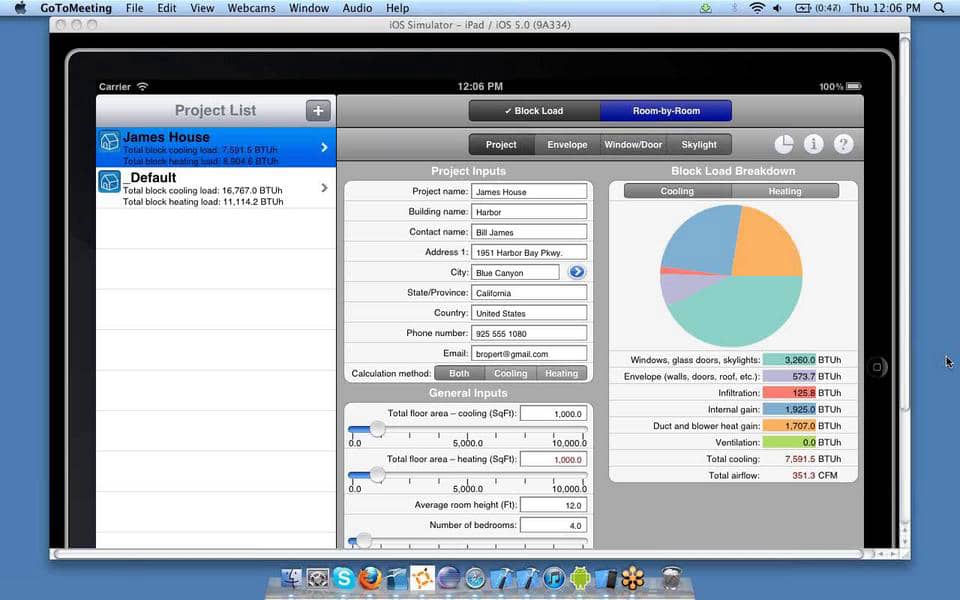Open the View menu

(202, 8)
